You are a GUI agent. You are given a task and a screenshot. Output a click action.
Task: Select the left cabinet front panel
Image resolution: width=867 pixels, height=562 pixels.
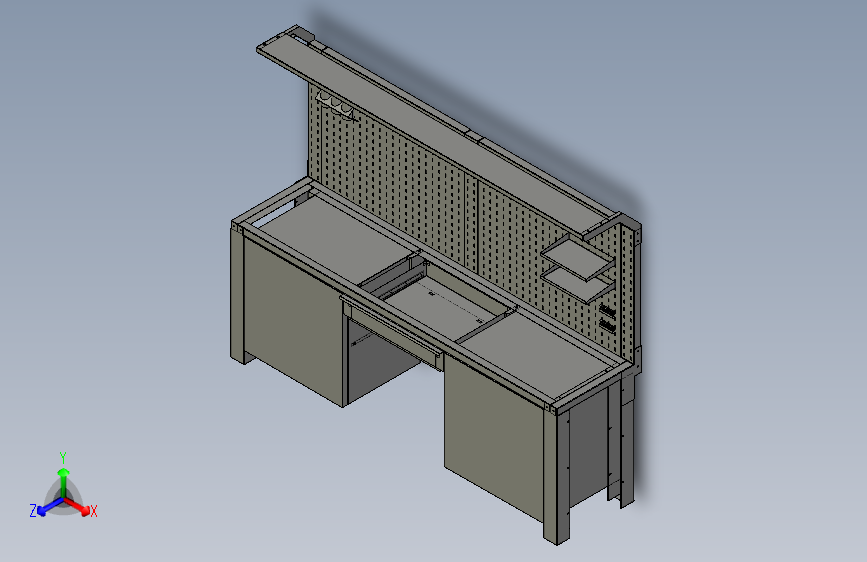[x=292, y=321]
